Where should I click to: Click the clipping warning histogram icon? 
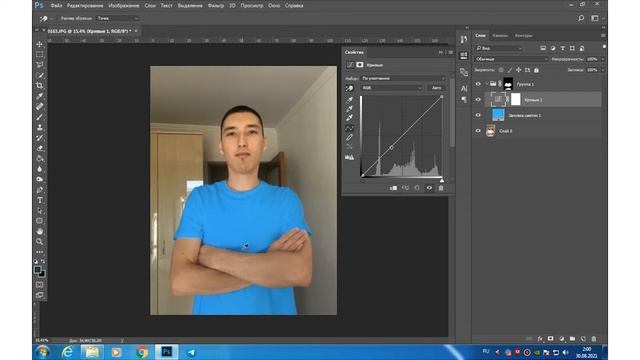click(x=349, y=157)
